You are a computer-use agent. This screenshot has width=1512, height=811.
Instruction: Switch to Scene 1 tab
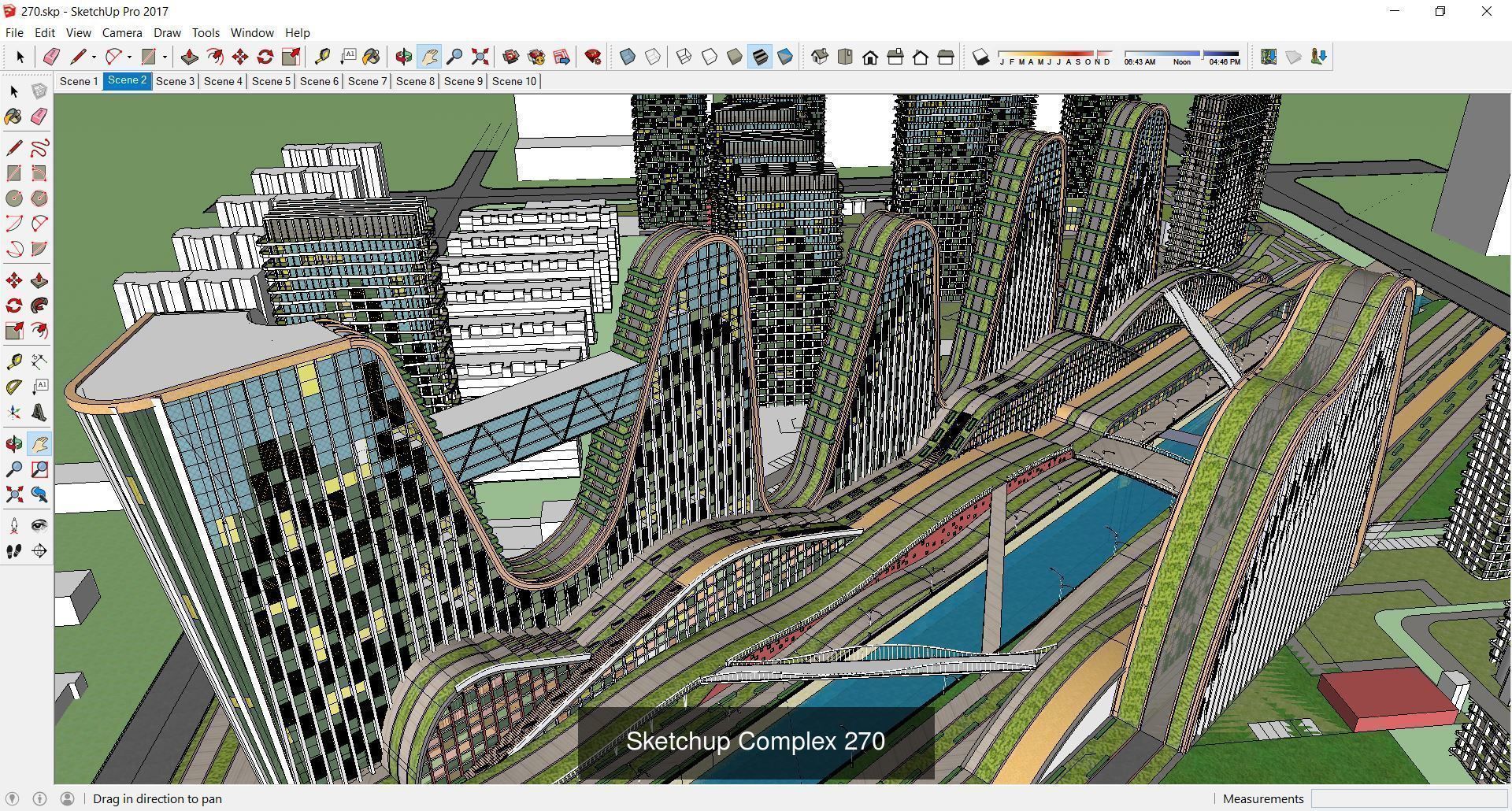(x=79, y=81)
